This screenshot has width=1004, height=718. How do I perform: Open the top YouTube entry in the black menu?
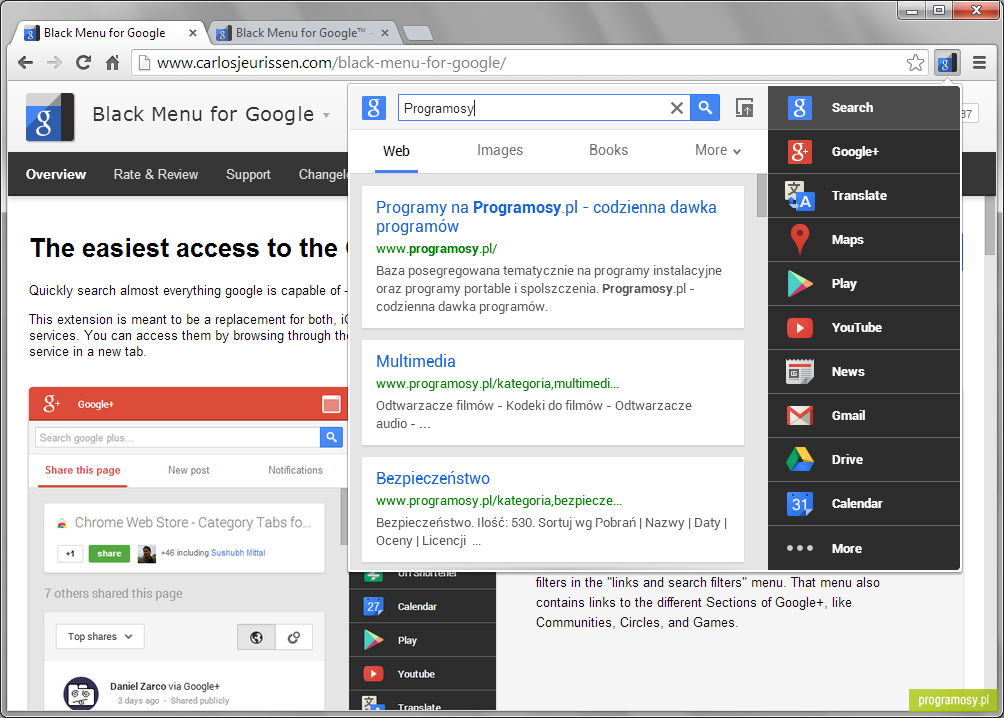click(x=864, y=327)
